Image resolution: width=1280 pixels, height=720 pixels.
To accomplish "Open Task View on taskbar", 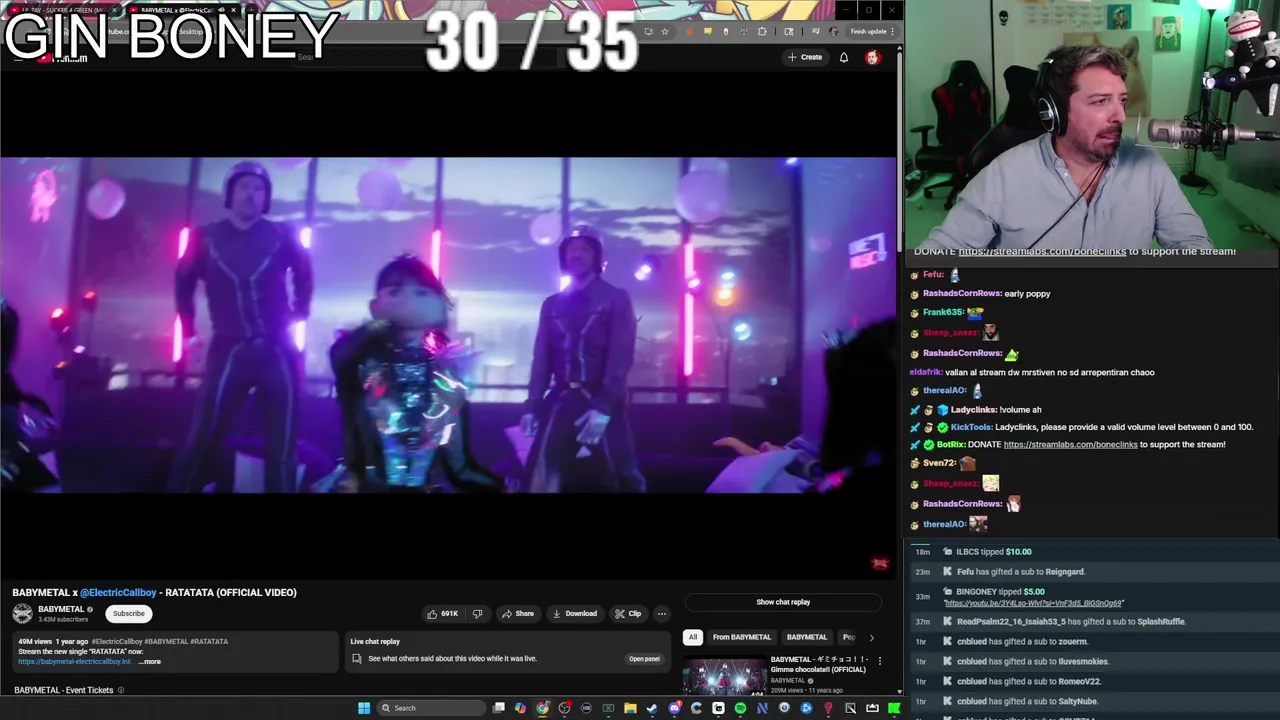I will tap(499, 708).
